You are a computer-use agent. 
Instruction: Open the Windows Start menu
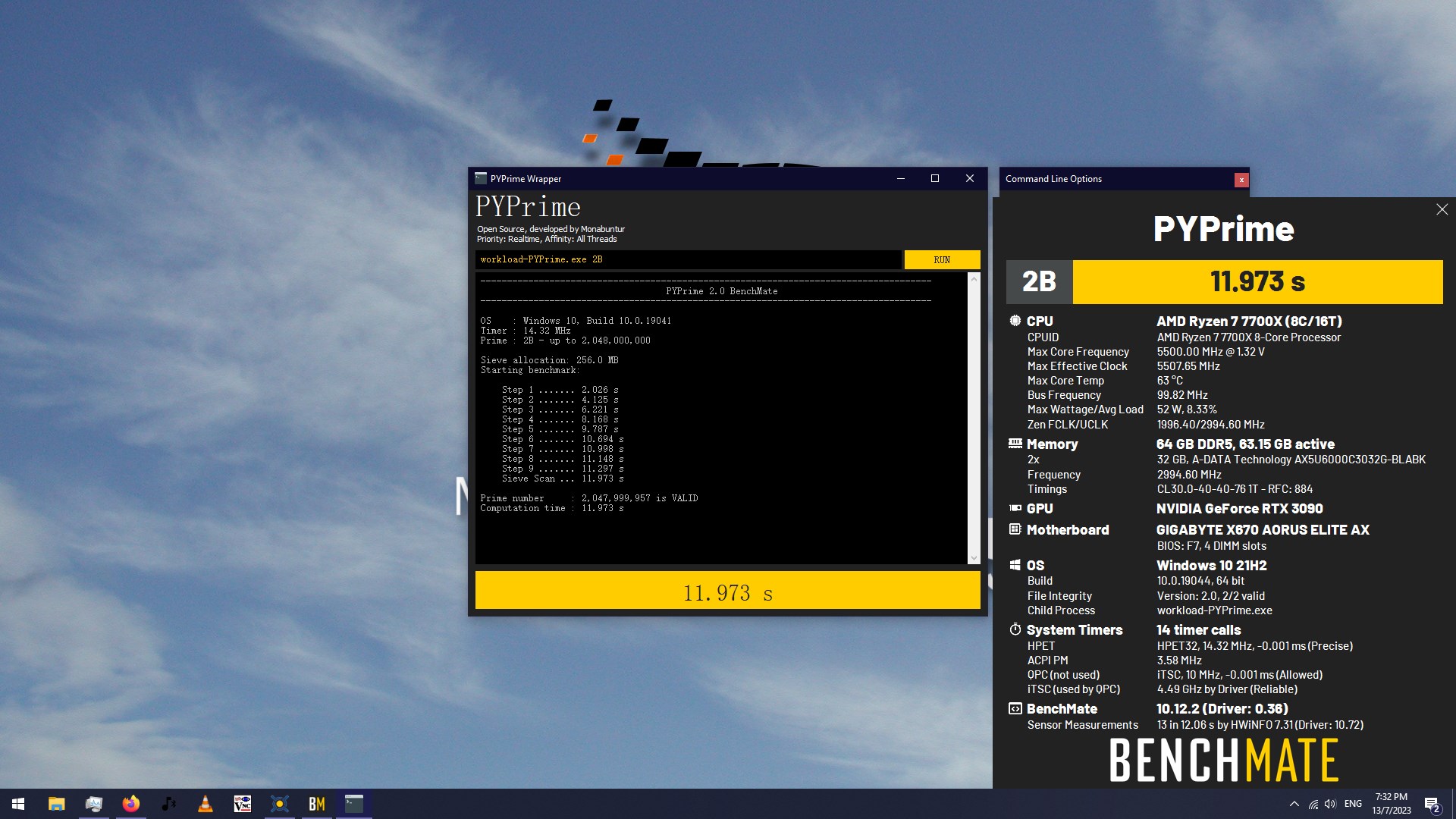(18, 804)
